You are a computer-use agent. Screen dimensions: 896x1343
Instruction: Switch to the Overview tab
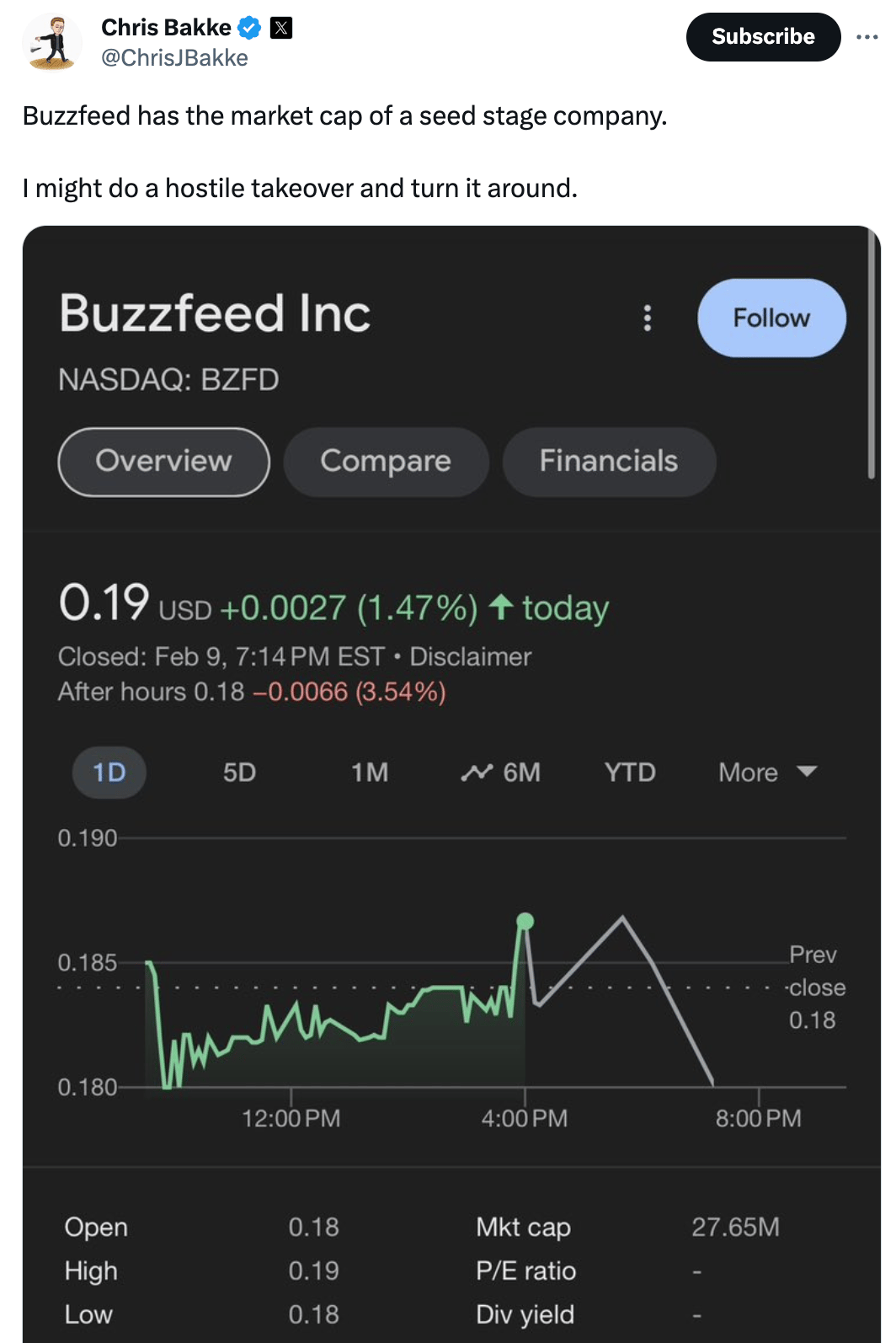click(x=163, y=461)
